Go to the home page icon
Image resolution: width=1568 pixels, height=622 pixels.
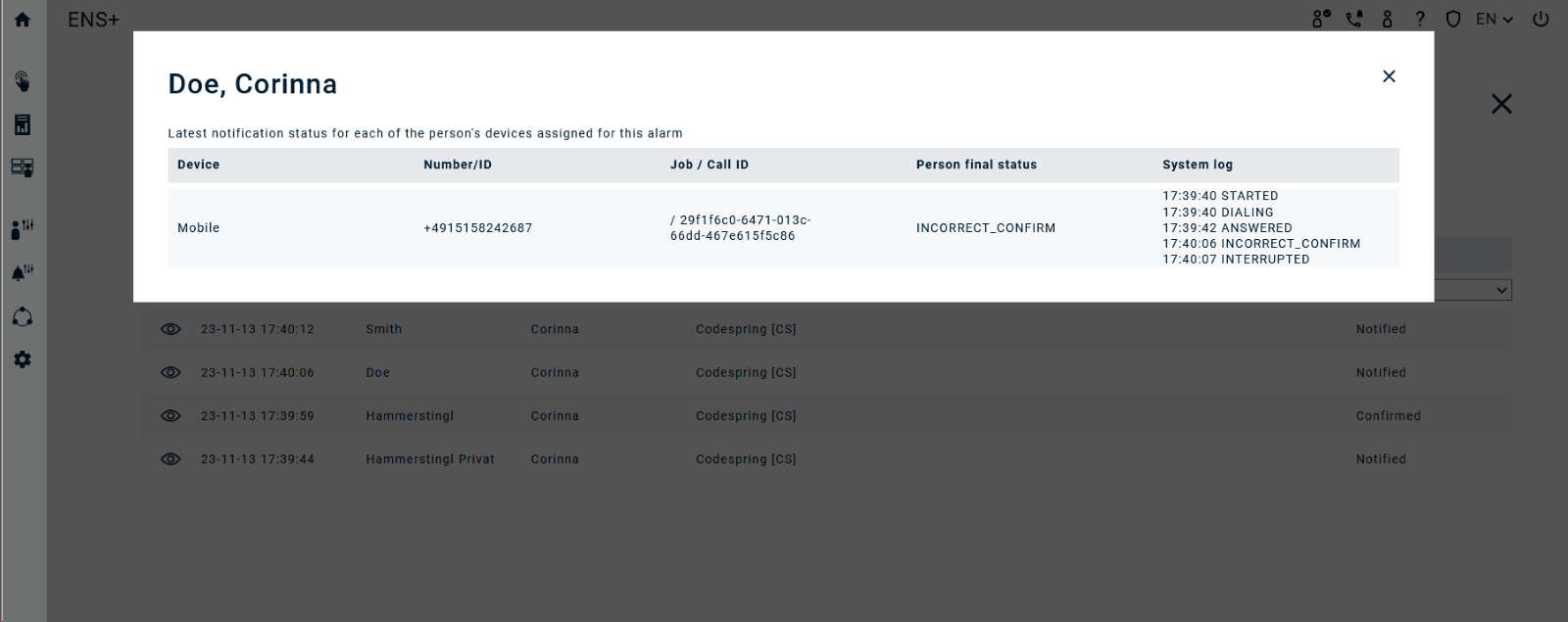[23, 20]
